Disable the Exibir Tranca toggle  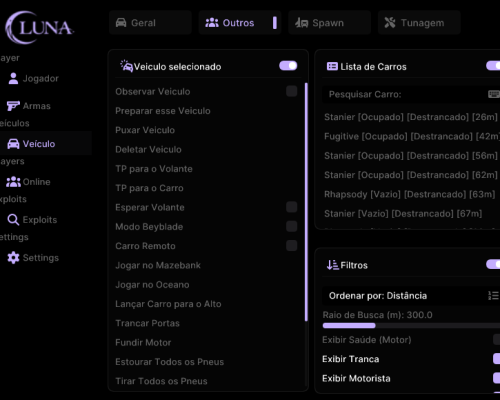pos(496,359)
